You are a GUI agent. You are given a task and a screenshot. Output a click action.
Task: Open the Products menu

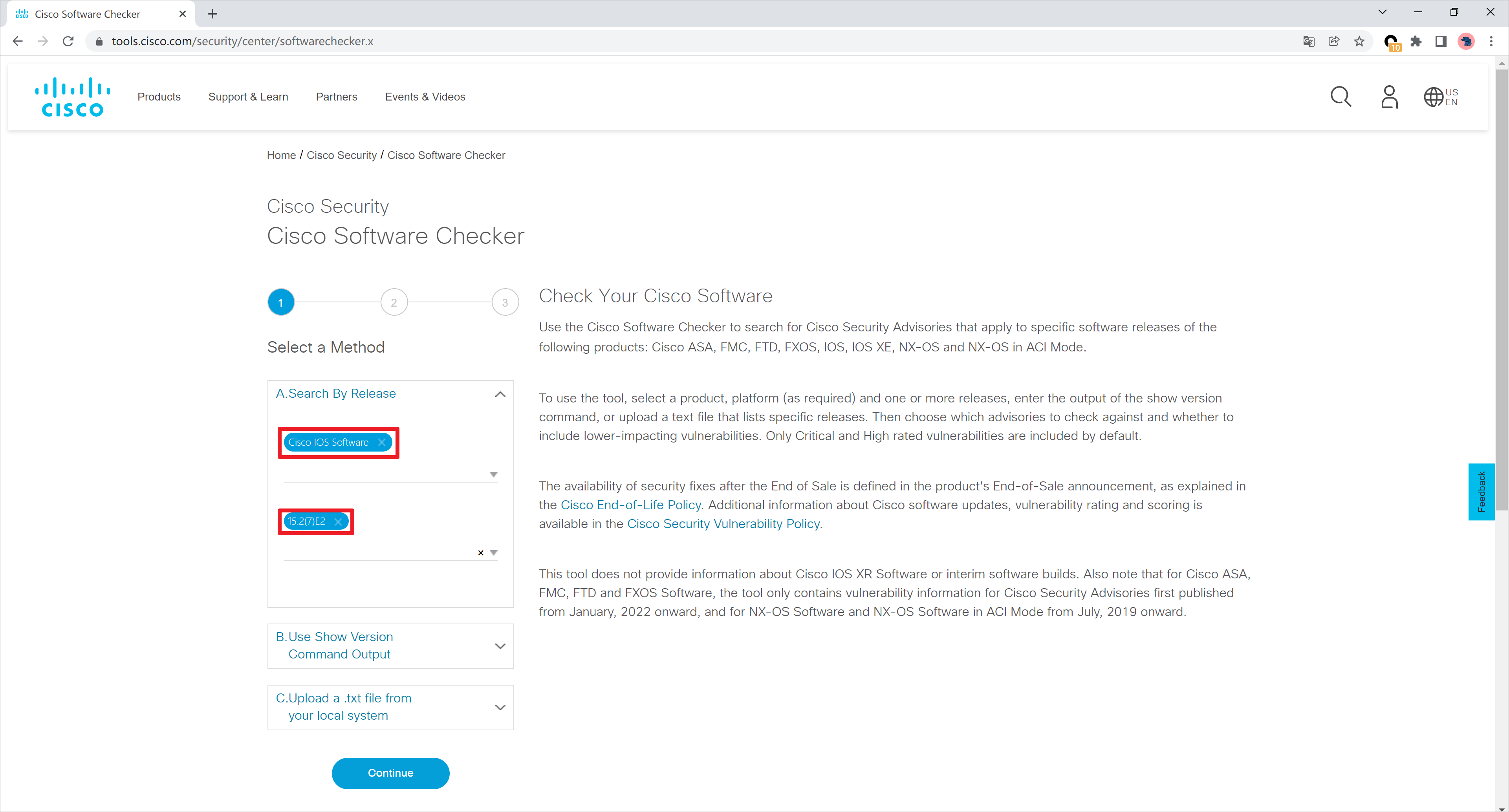(159, 97)
